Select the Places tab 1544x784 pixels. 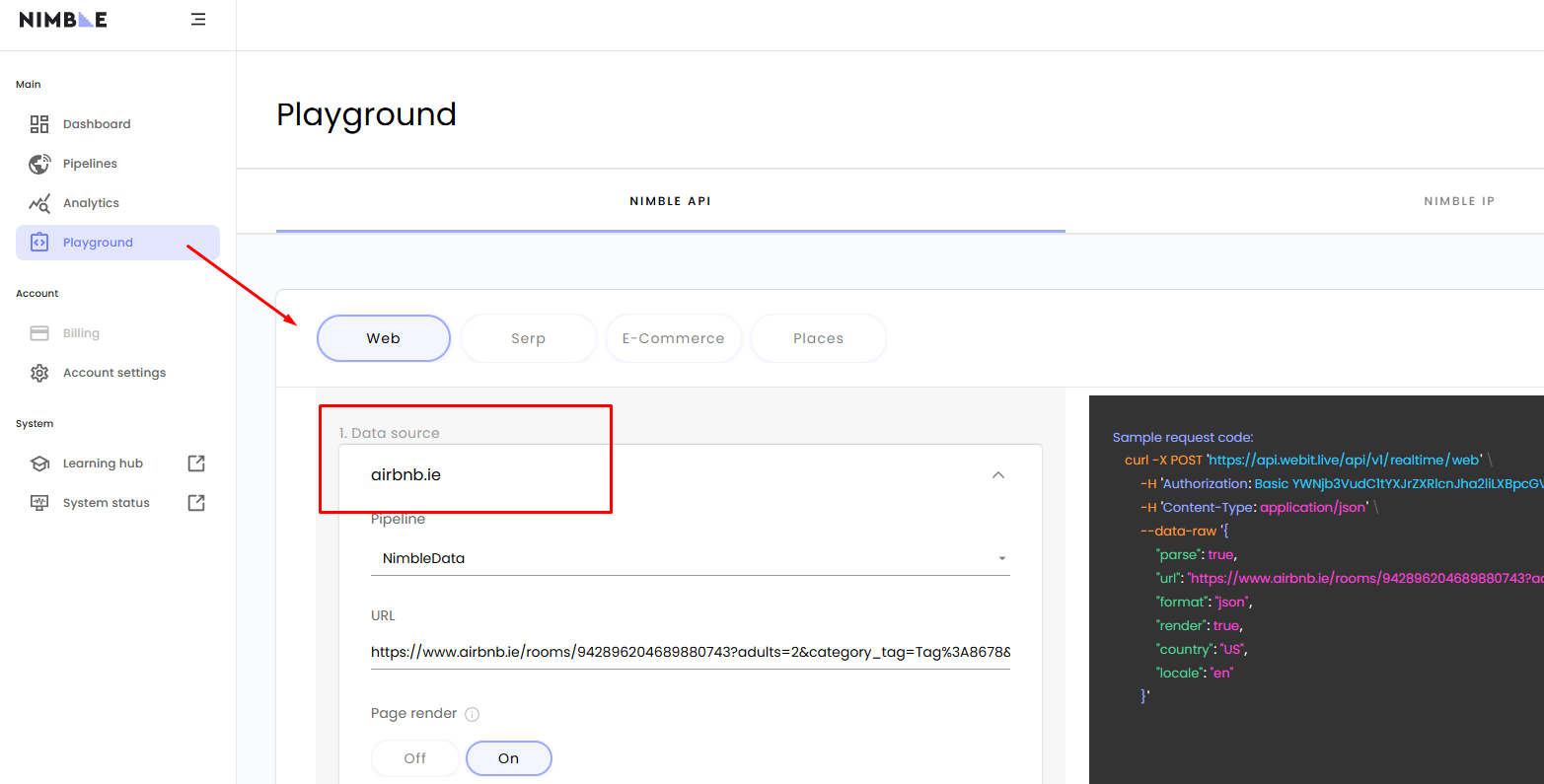[x=818, y=338]
